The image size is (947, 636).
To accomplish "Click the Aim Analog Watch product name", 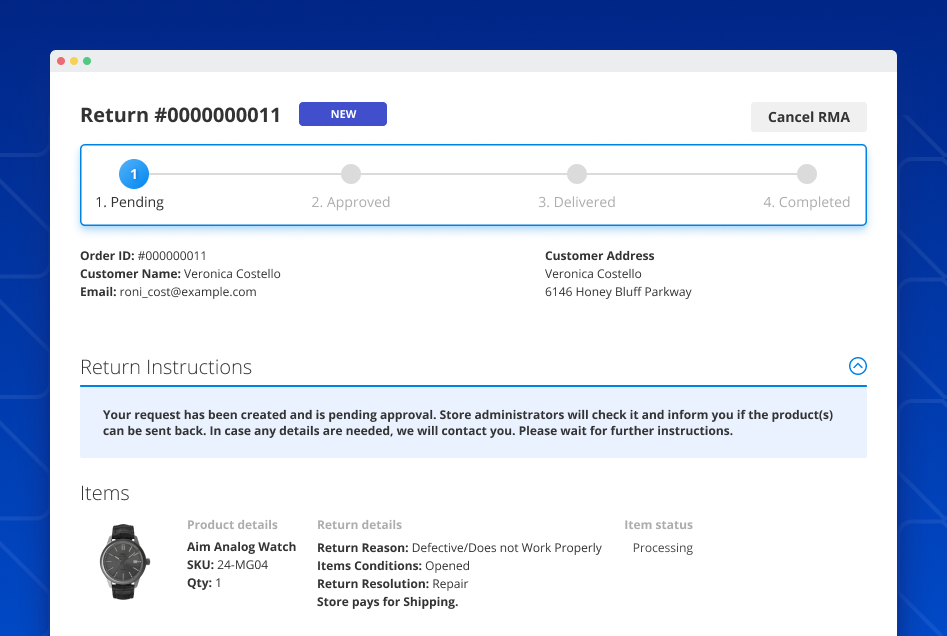I will (241, 547).
